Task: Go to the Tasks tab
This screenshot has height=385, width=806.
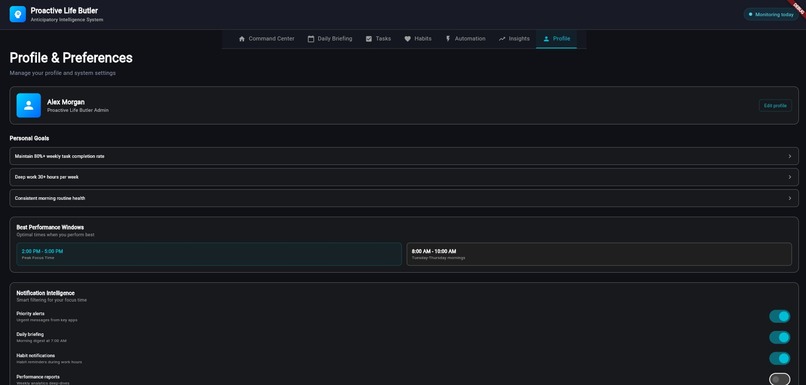Action: click(378, 39)
